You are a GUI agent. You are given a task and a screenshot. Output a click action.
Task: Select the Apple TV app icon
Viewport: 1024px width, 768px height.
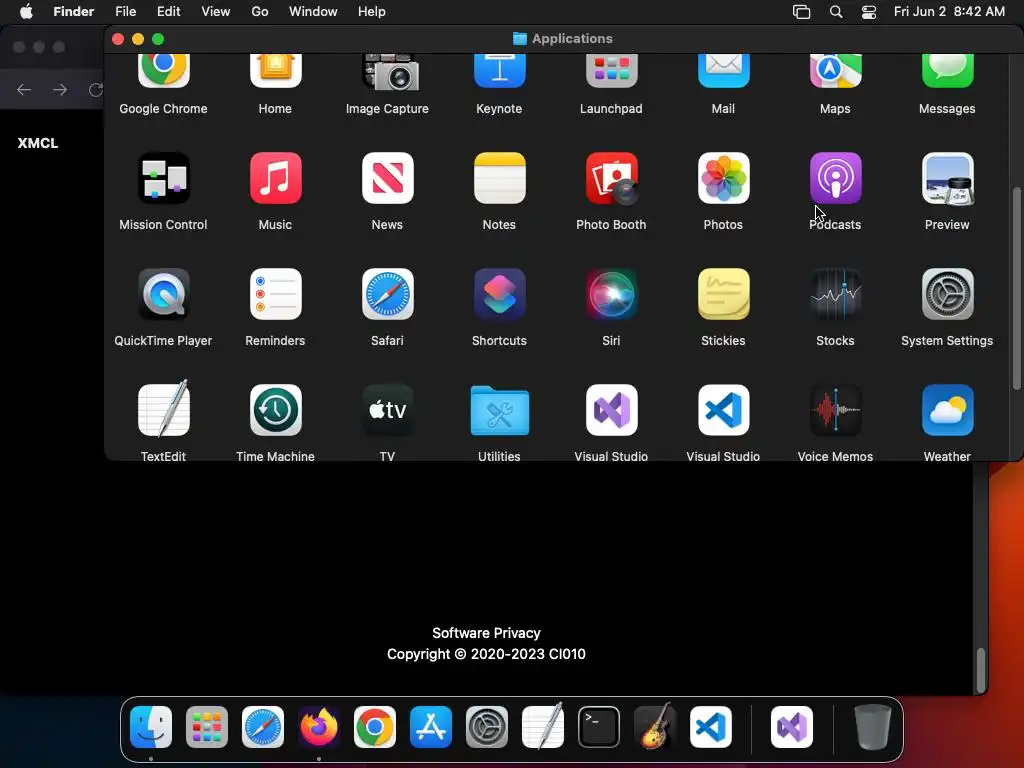coord(387,409)
